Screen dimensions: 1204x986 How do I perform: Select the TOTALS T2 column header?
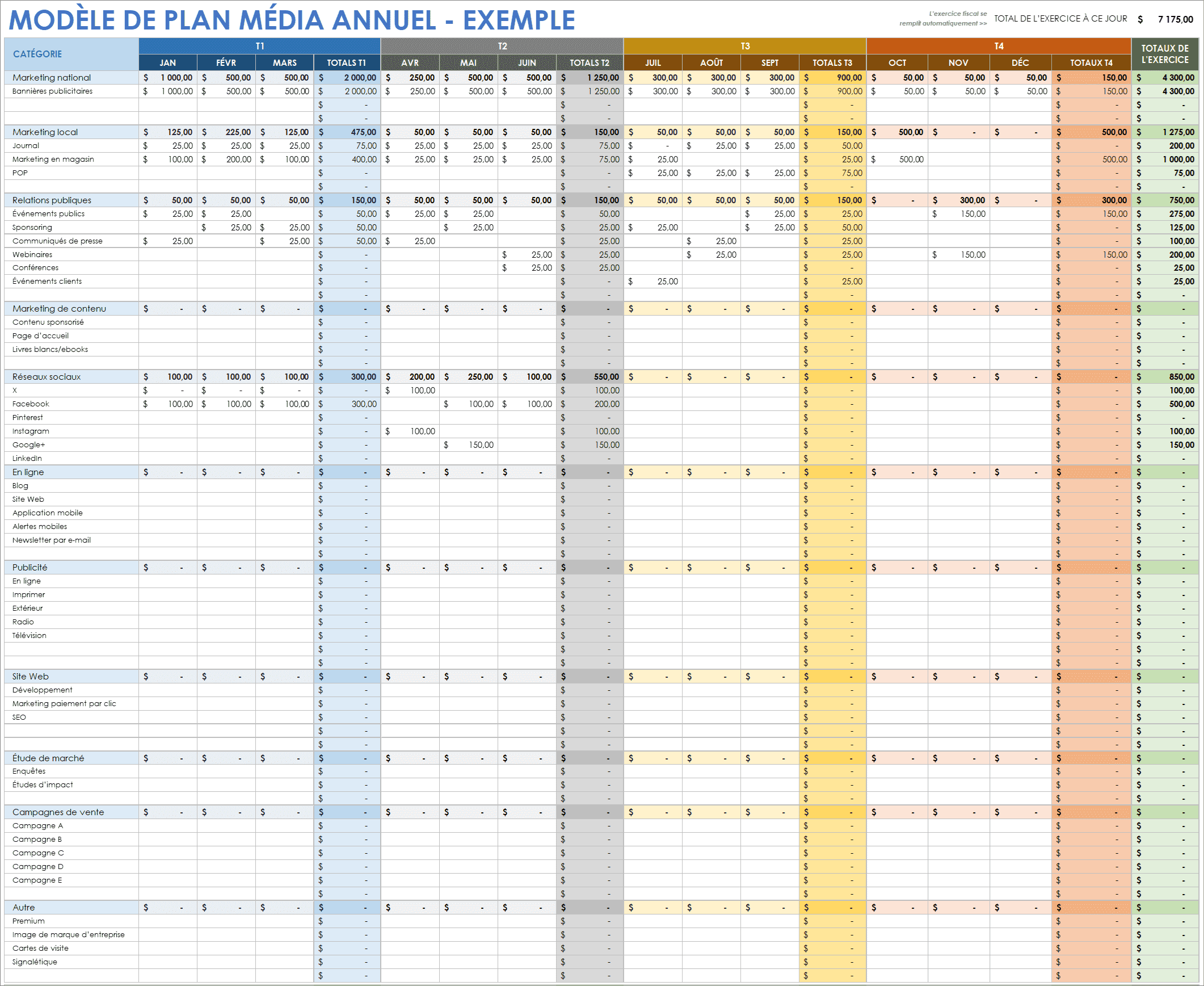(x=590, y=62)
